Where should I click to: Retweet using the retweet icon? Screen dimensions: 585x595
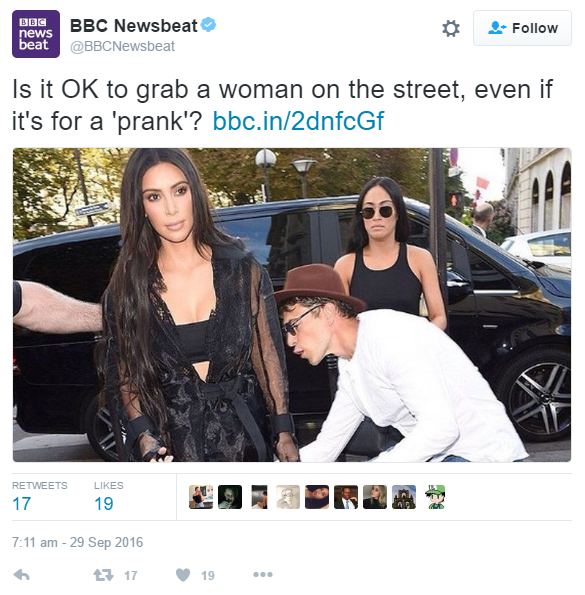pos(104,575)
